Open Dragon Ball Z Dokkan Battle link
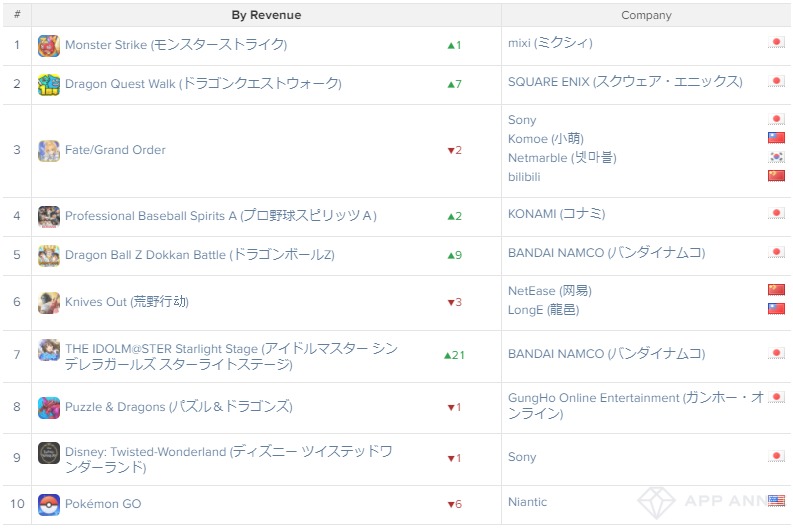Viewport: 793px width, 530px height. pos(200,255)
